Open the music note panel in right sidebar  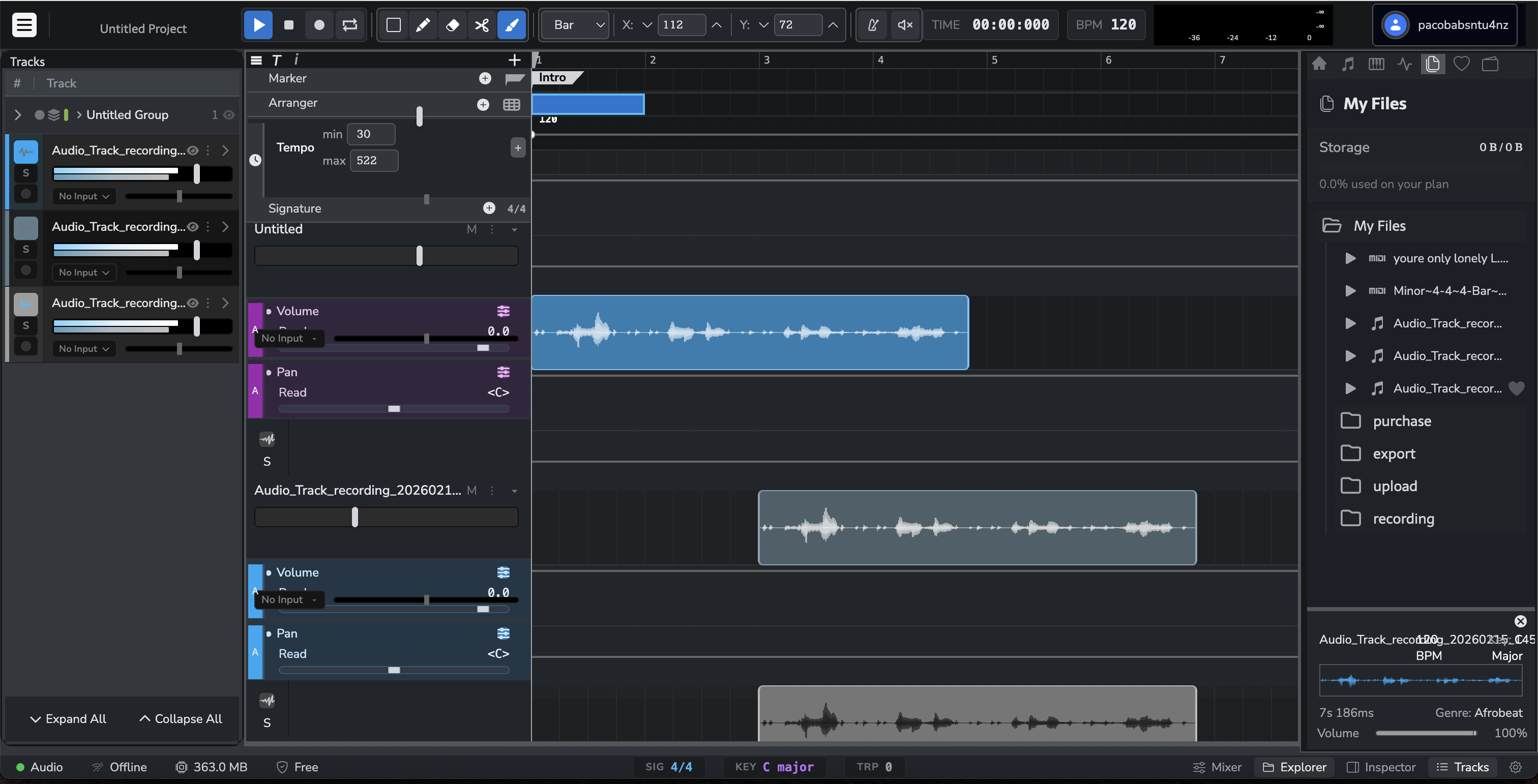(1348, 64)
